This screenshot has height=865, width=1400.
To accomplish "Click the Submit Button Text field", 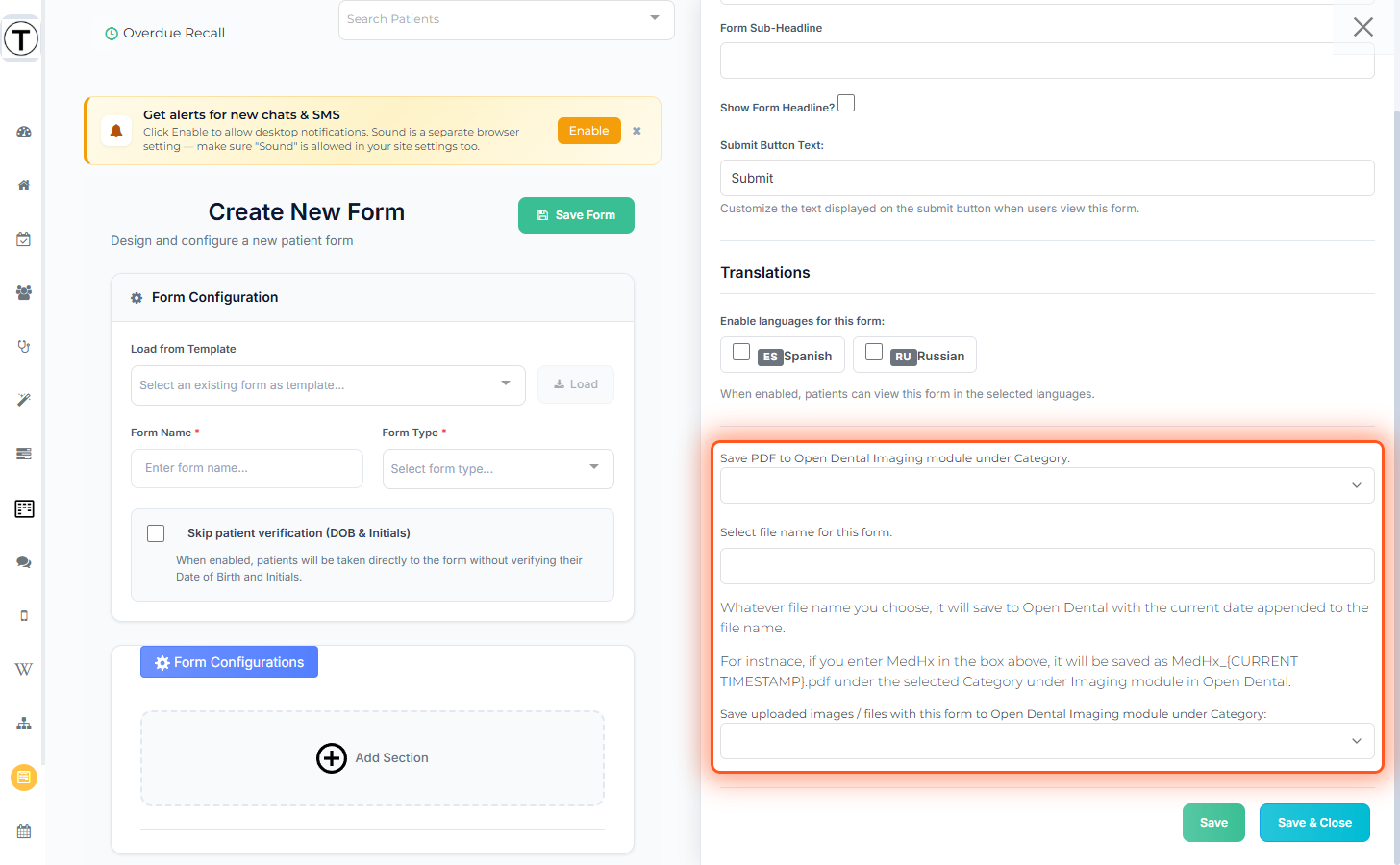I will 1047,178.
